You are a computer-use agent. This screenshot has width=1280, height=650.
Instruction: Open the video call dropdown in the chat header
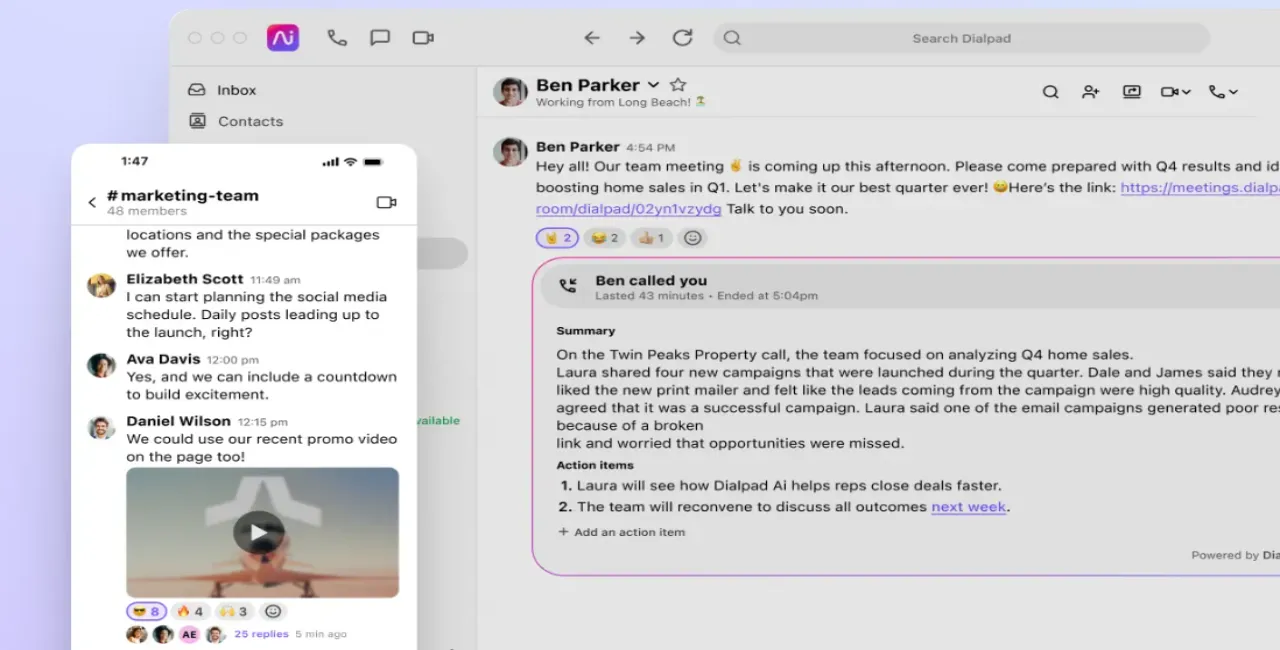(x=1175, y=92)
